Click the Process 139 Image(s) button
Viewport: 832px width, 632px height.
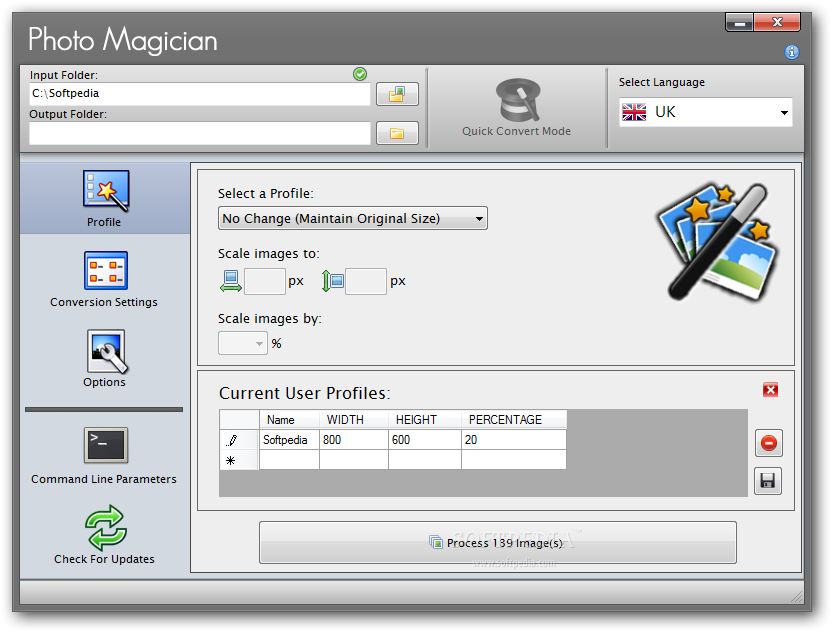(x=498, y=542)
